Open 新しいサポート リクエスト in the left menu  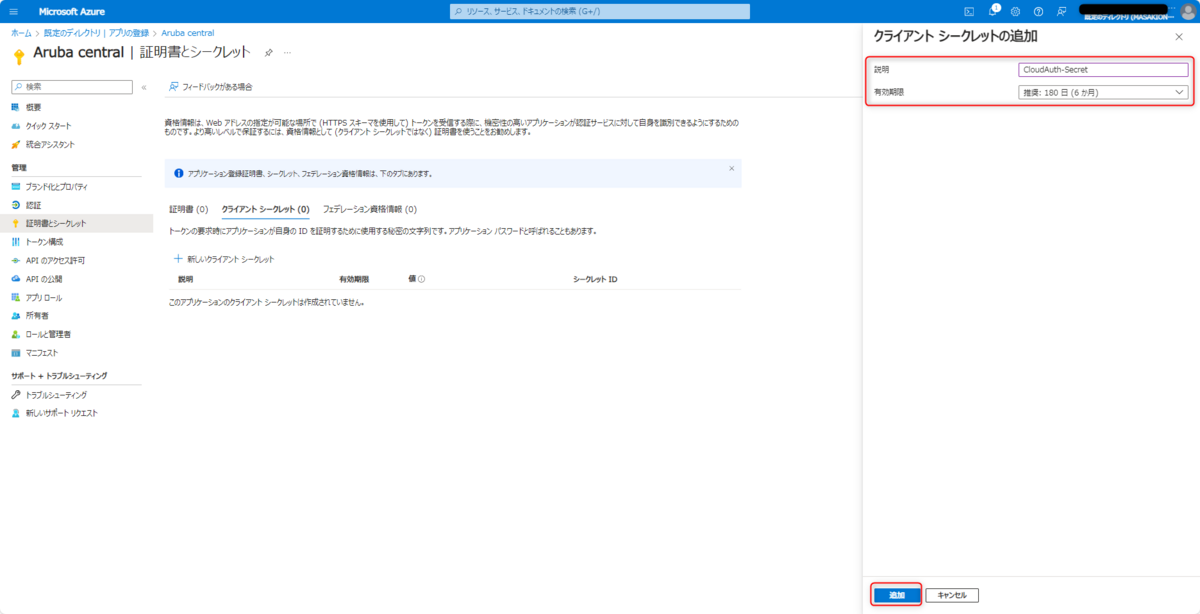click(61, 413)
